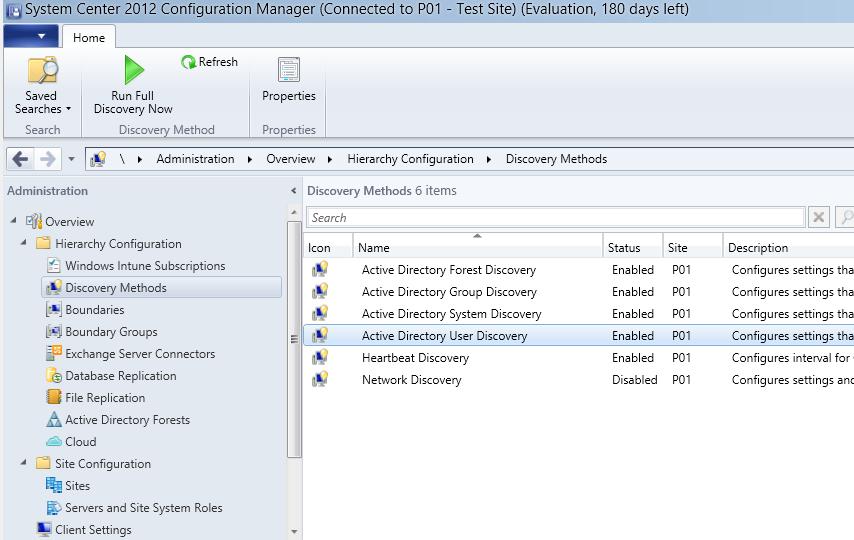Expand the breadcrumb arrow after Administration

250,159
